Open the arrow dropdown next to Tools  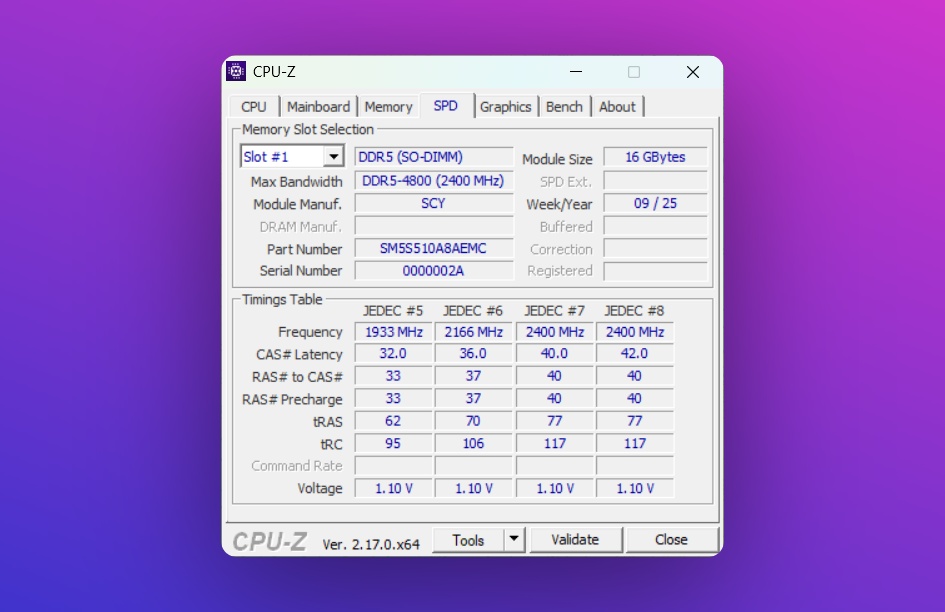coord(514,539)
